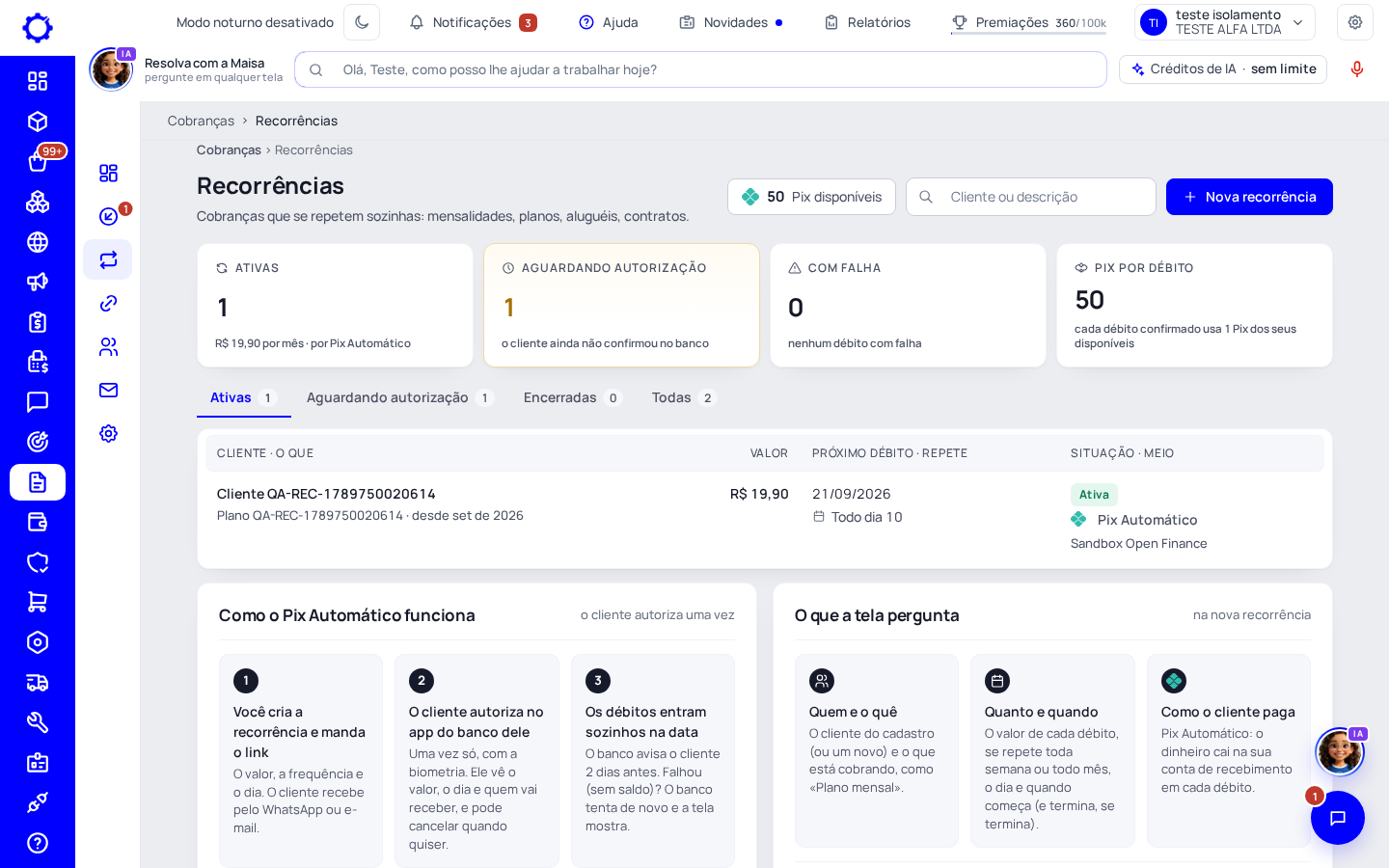
Task: Click the 21/09/2026 next debit date
Action: tap(852, 494)
